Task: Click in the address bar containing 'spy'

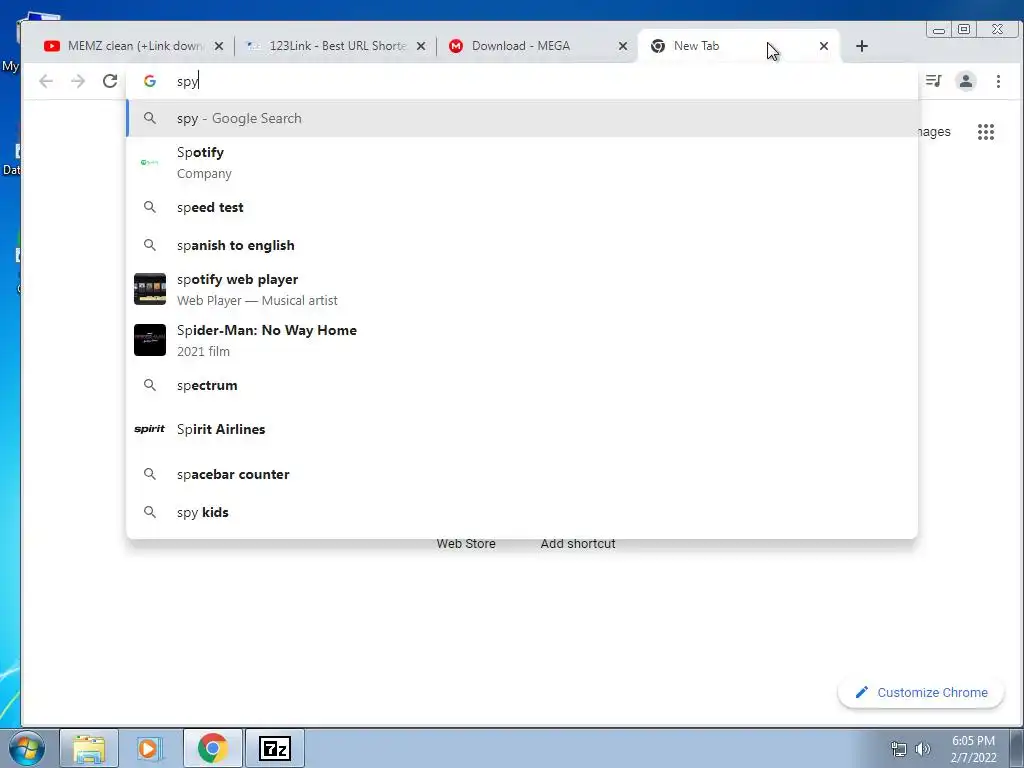Action: (x=522, y=81)
